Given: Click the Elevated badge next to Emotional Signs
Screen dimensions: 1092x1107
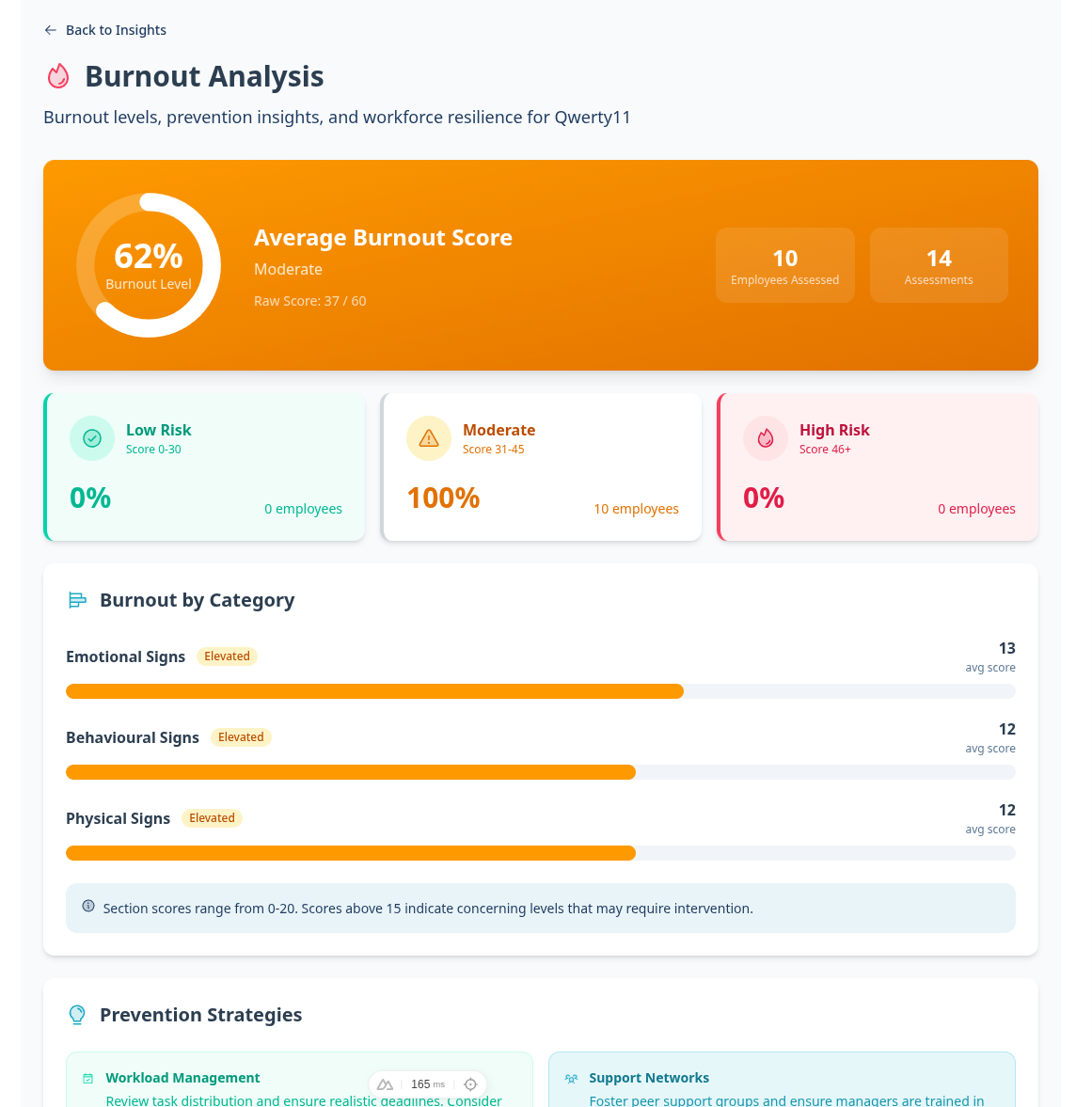Looking at the screenshot, I should tap(227, 656).
